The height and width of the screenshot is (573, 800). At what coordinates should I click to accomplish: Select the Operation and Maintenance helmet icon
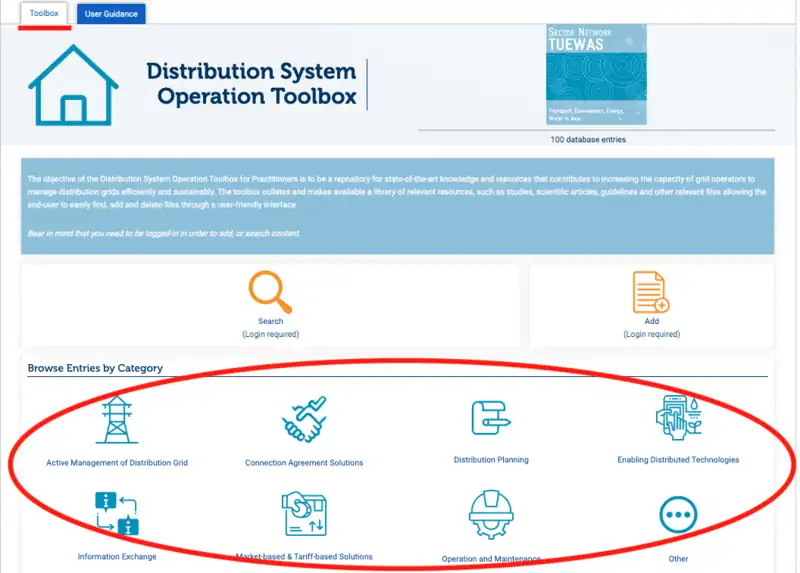[491, 514]
